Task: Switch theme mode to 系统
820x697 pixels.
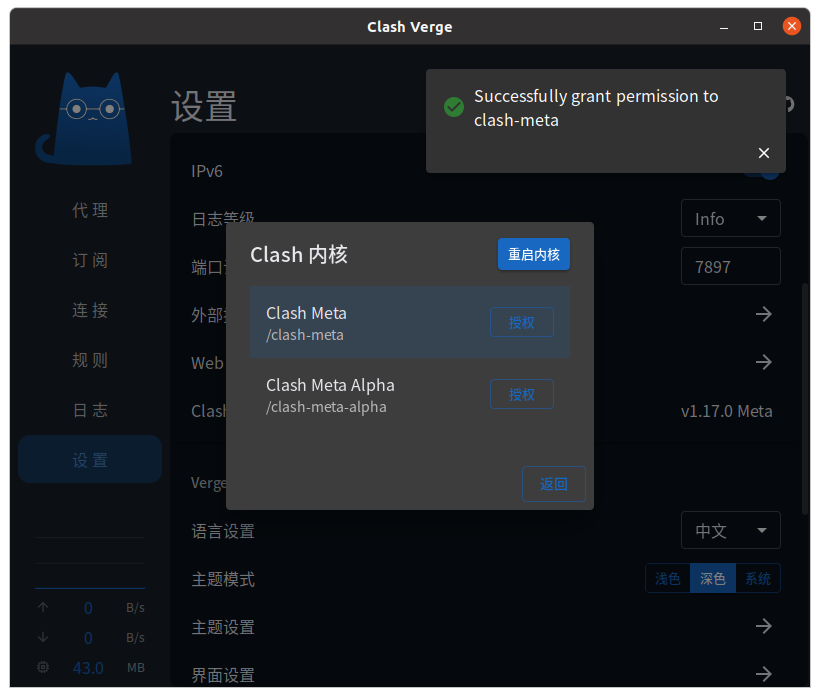Action: coord(758,578)
